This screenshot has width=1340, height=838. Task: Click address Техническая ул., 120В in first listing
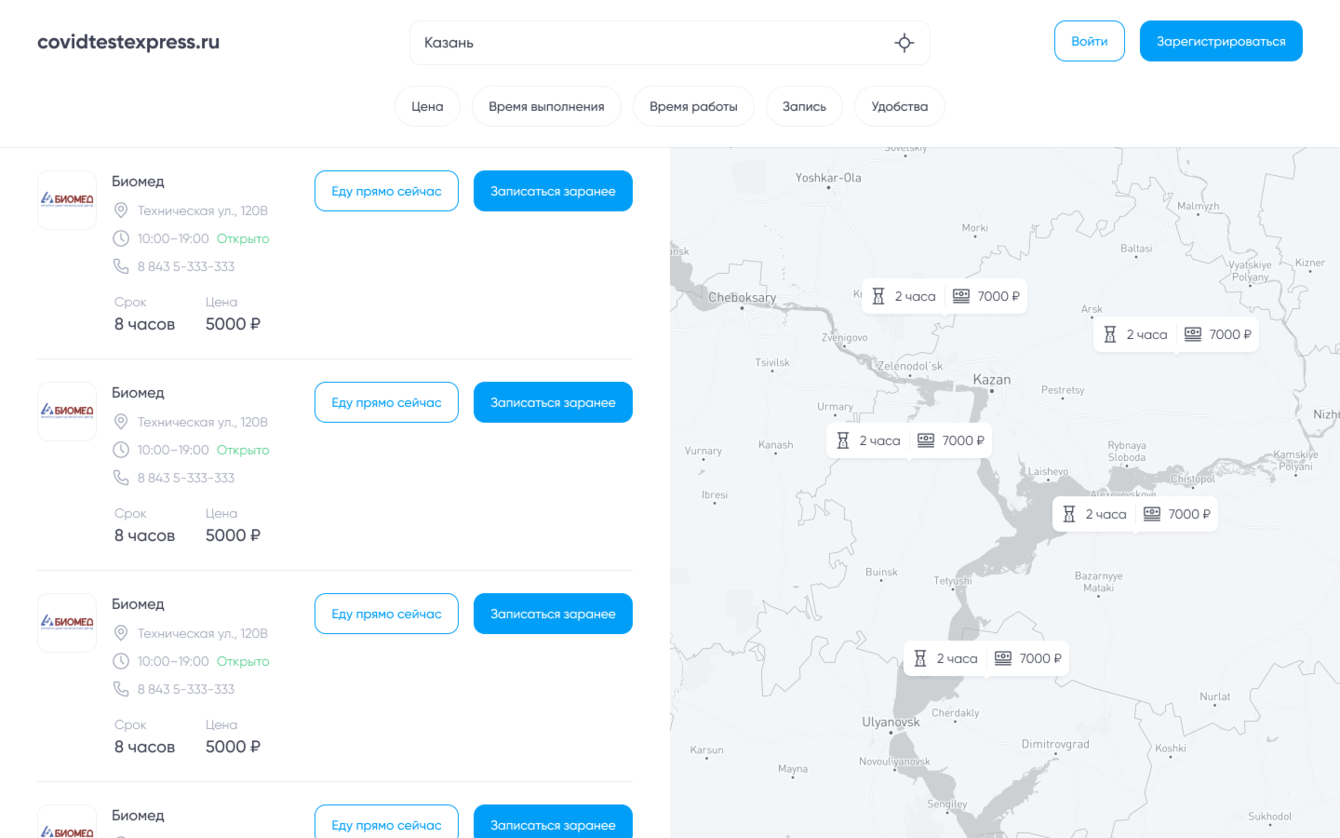tap(203, 210)
